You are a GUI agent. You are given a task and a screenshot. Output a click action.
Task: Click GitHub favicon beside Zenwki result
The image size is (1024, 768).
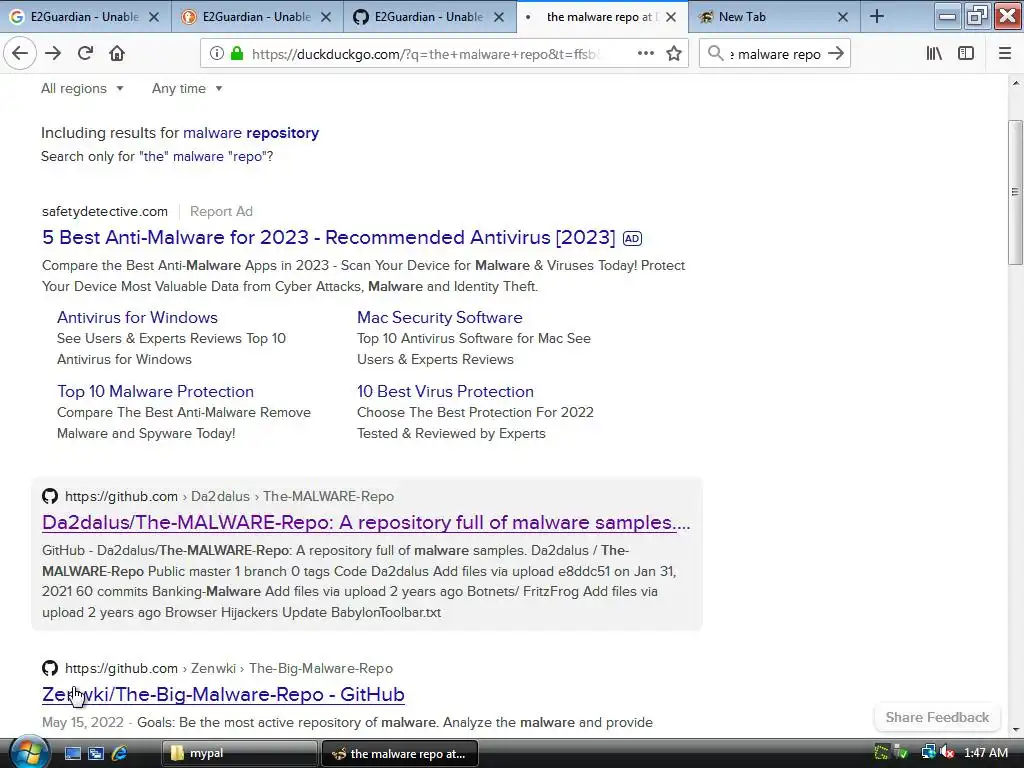point(50,668)
